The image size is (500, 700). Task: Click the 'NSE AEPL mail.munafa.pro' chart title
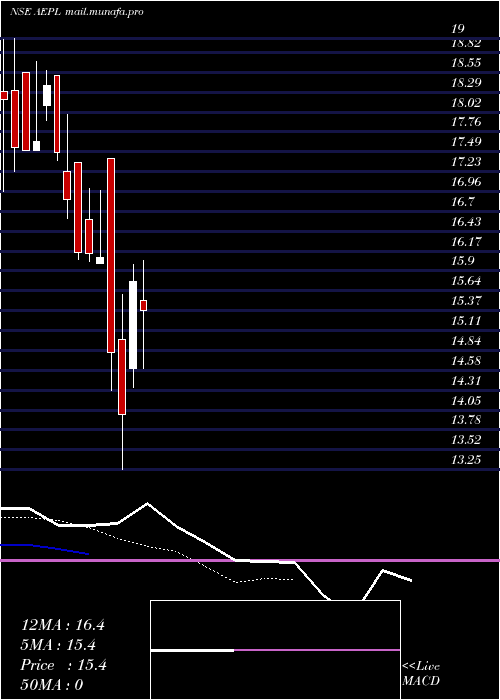click(77, 12)
